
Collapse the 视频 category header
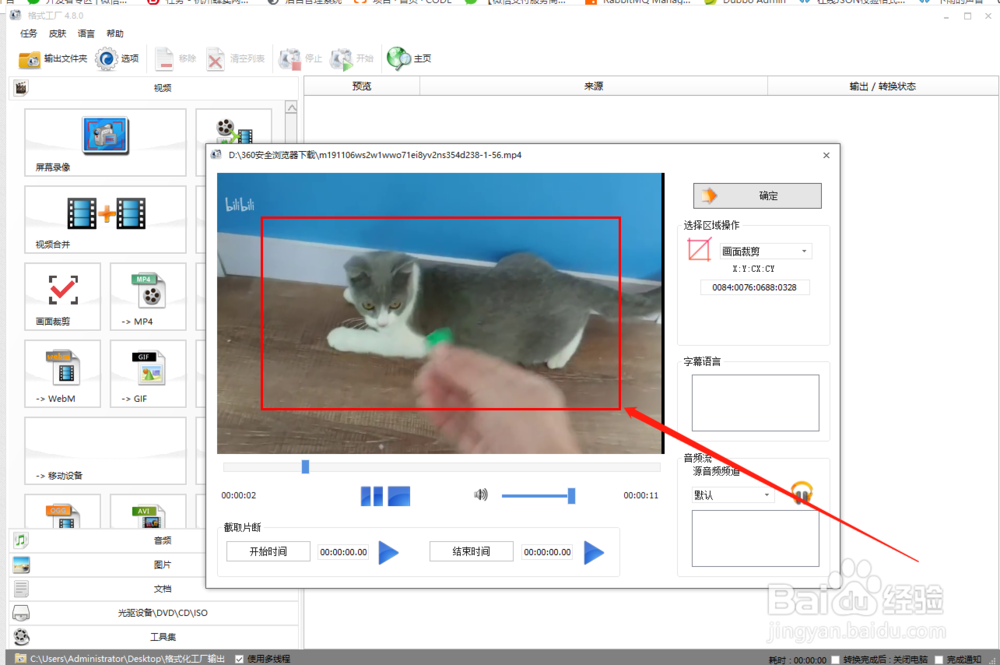[154, 88]
